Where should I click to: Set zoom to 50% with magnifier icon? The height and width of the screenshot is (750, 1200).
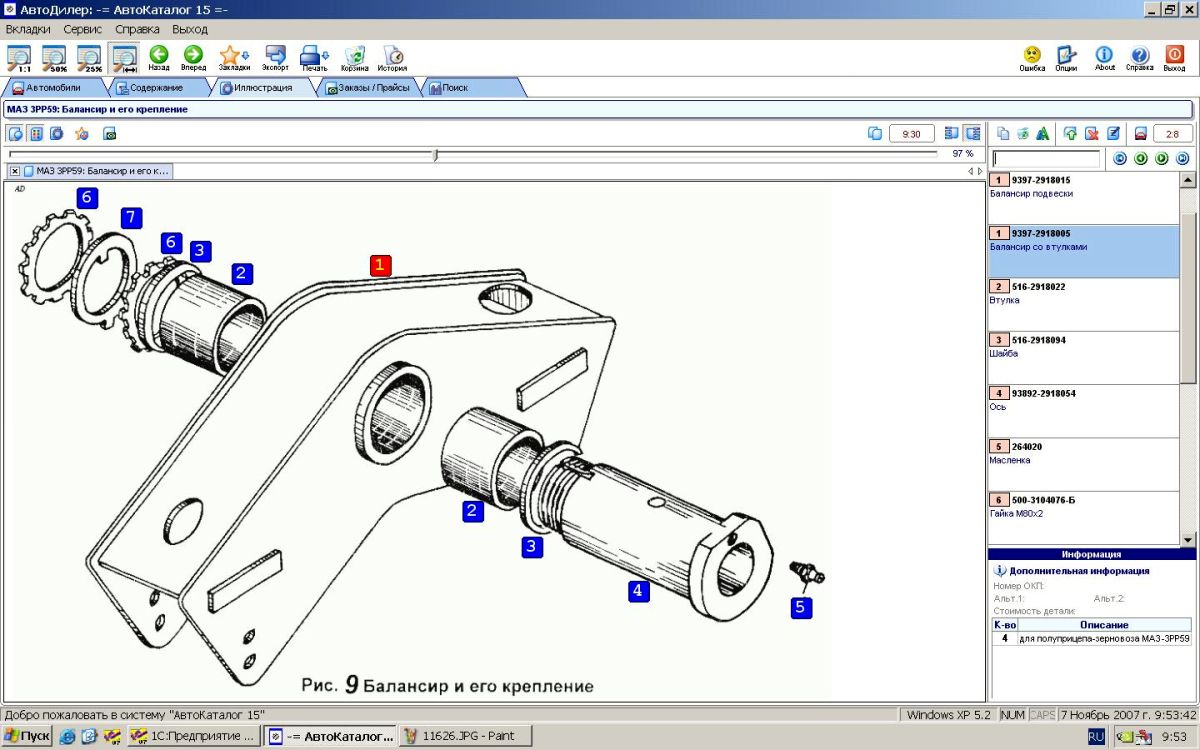[54, 57]
